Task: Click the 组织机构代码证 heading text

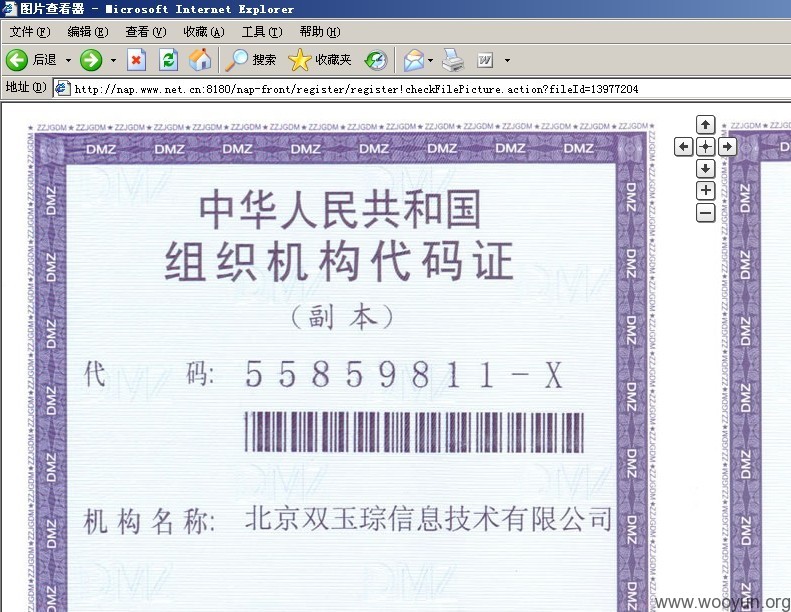Action: pos(339,261)
